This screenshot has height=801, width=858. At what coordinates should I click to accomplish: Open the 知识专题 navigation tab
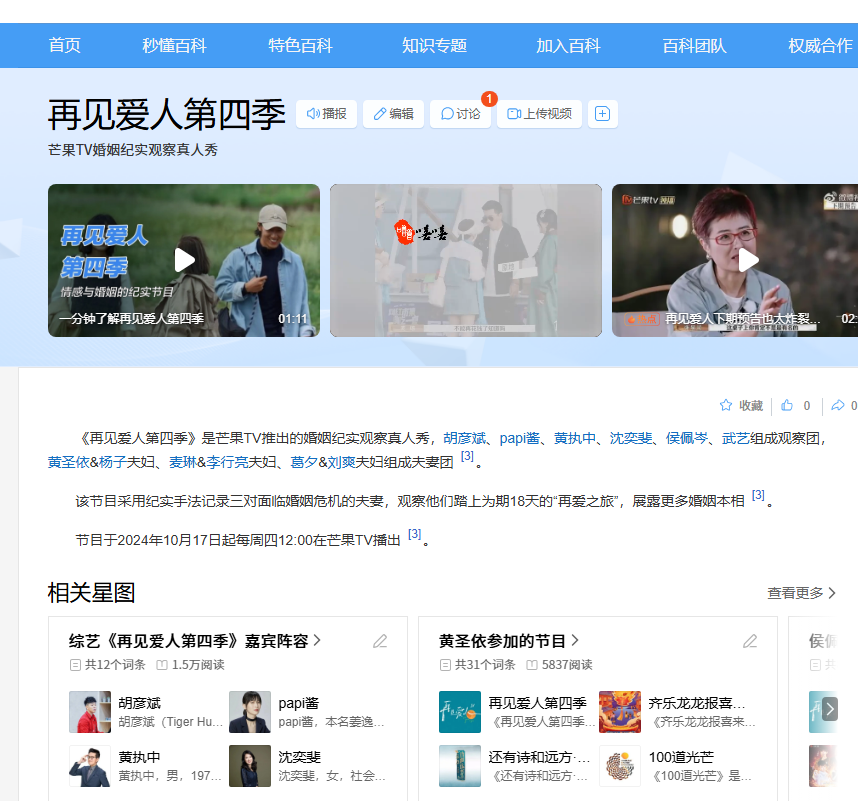click(x=434, y=45)
